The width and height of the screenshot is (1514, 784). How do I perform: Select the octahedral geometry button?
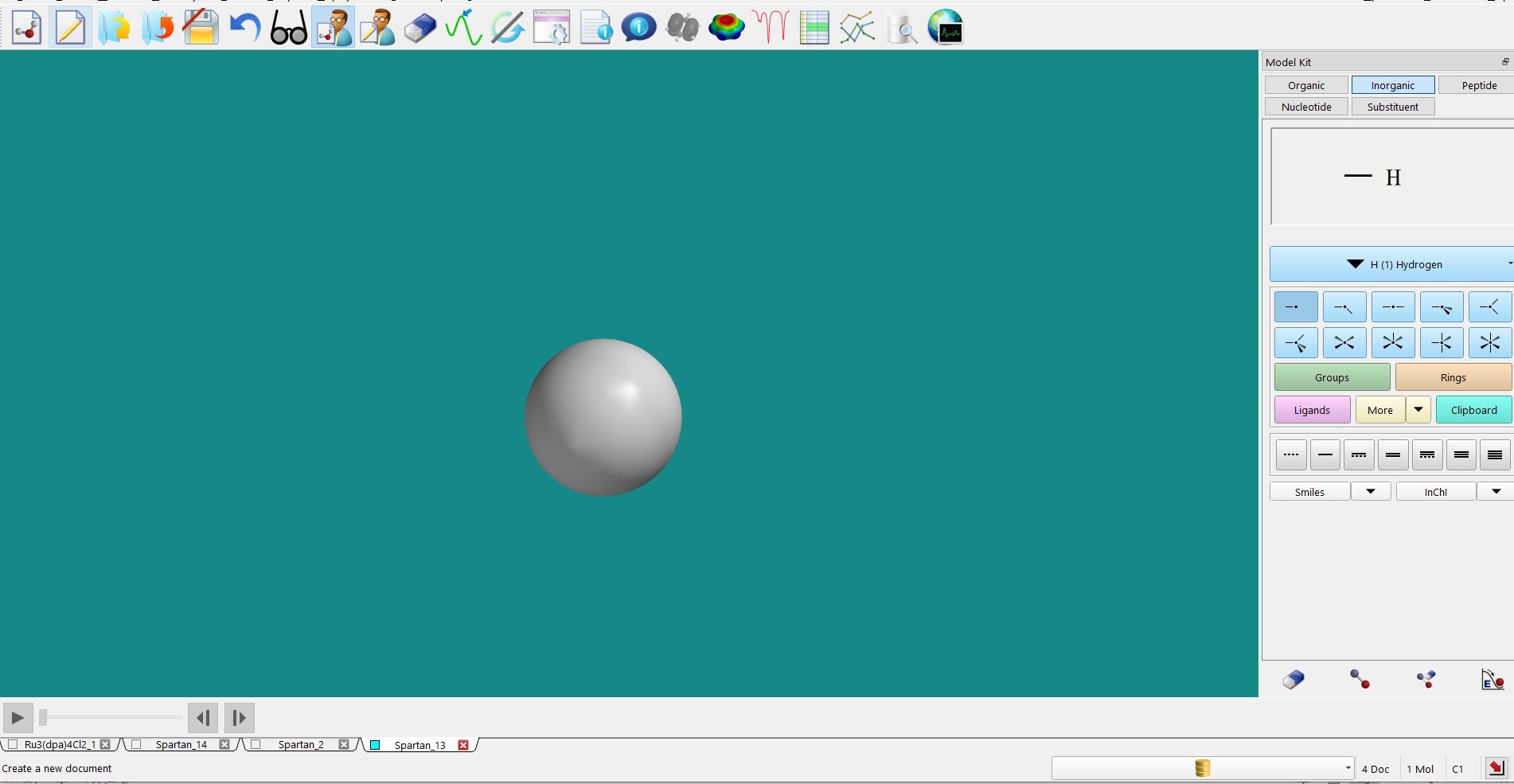pos(1490,343)
